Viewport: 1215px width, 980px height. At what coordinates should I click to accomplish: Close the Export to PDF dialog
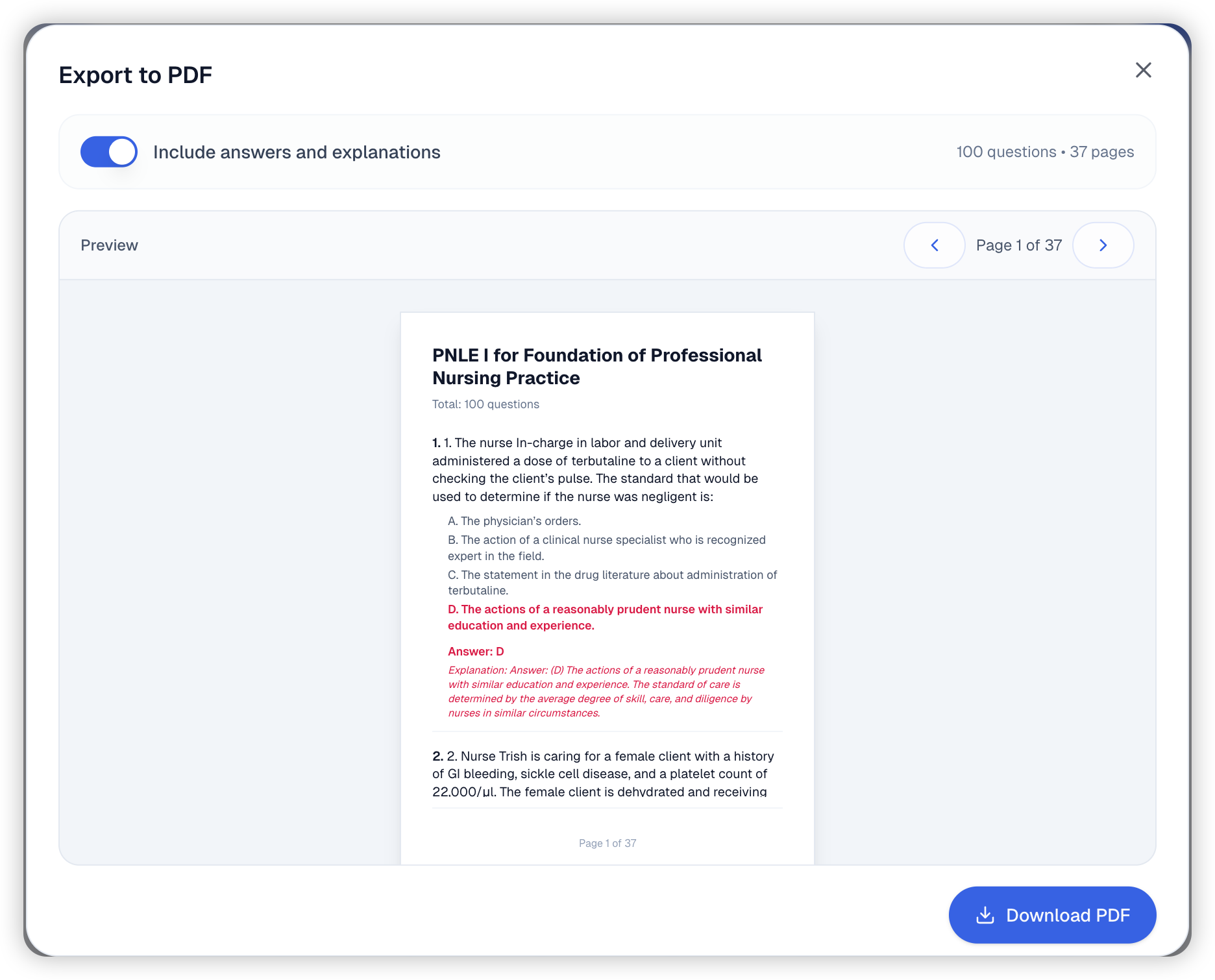(x=1143, y=70)
